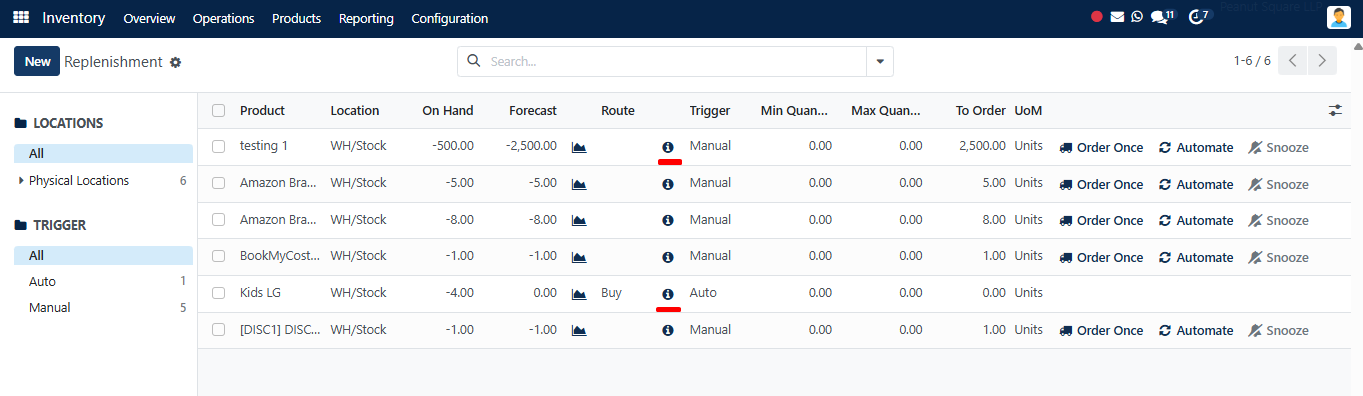This screenshot has height=396, width=1363.
Task: Click the To Order value 2,500.00
Action: pos(982,146)
